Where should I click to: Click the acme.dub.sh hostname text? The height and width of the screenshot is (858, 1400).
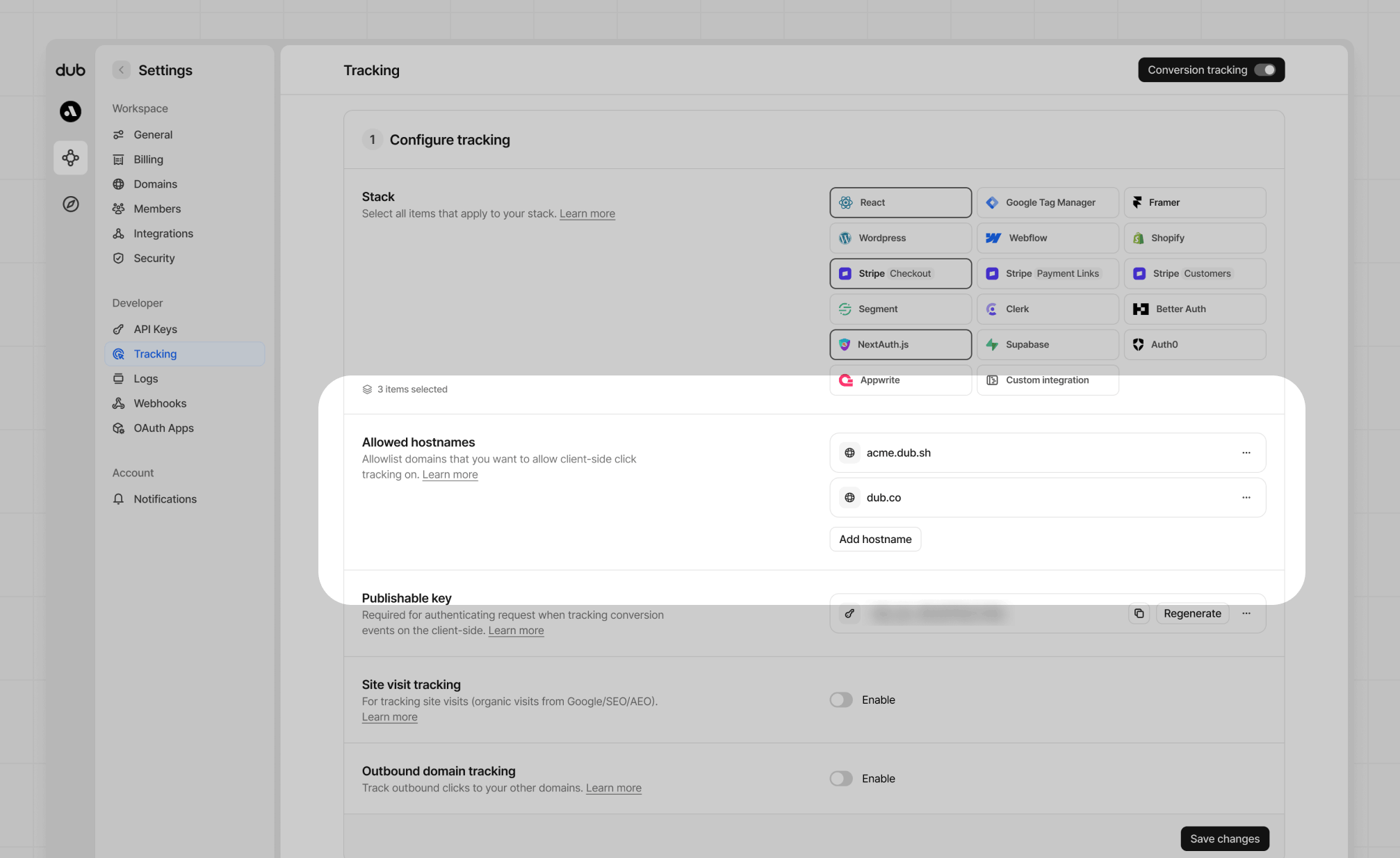[x=898, y=453]
